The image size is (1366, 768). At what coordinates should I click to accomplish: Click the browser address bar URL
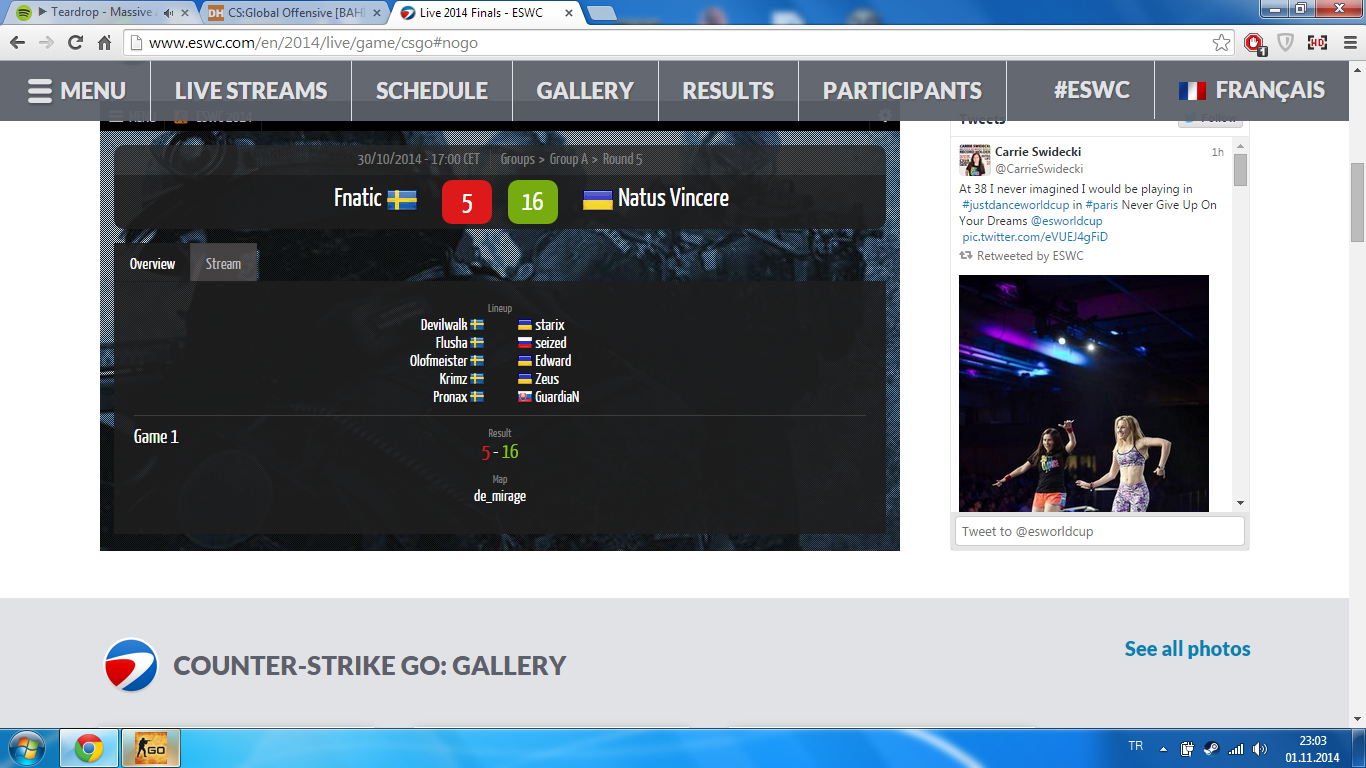click(313, 43)
